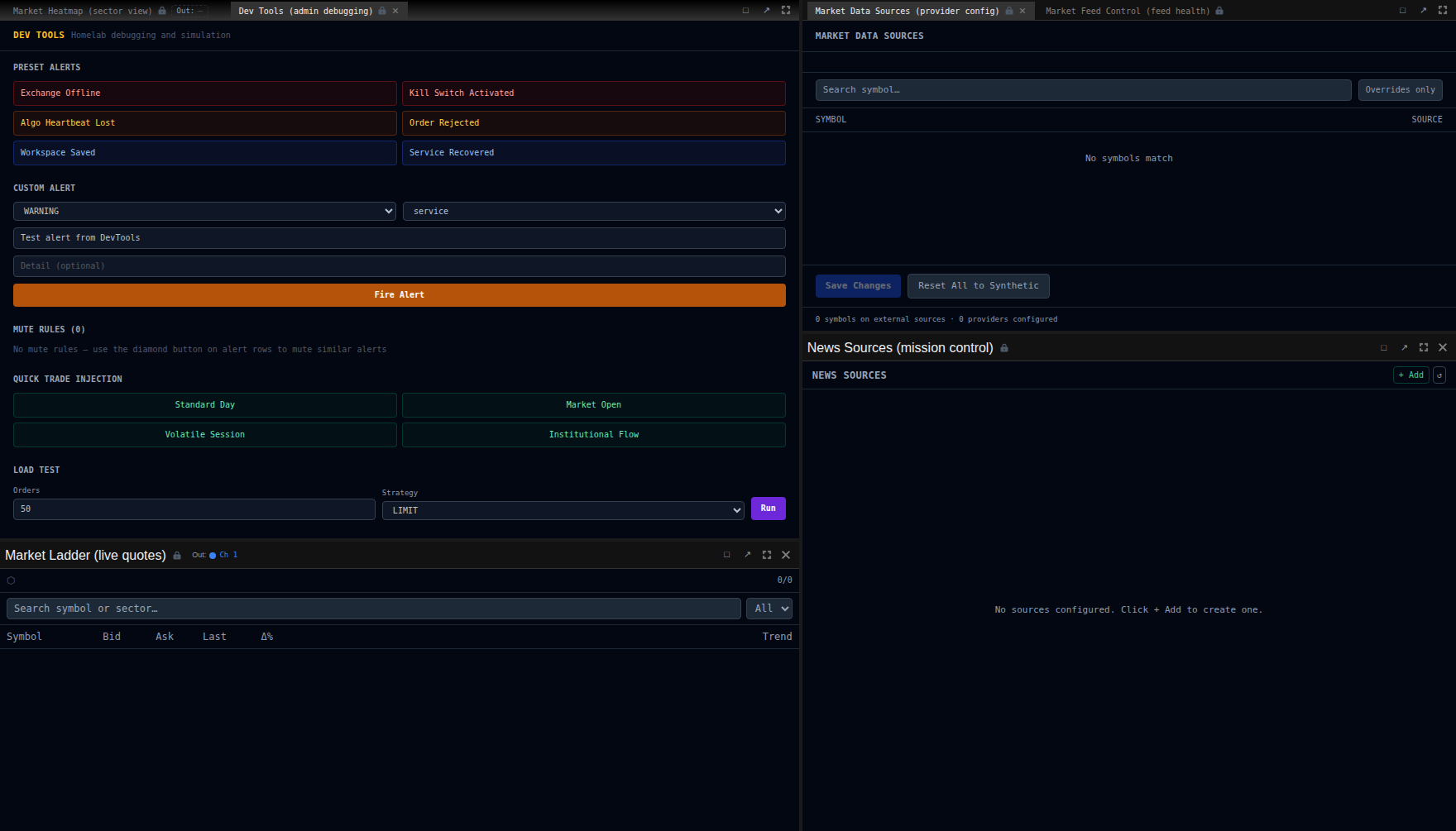1456x831 pixels.
Task: Focus the Detail (optional) field
Action: [x=399, y=266]
